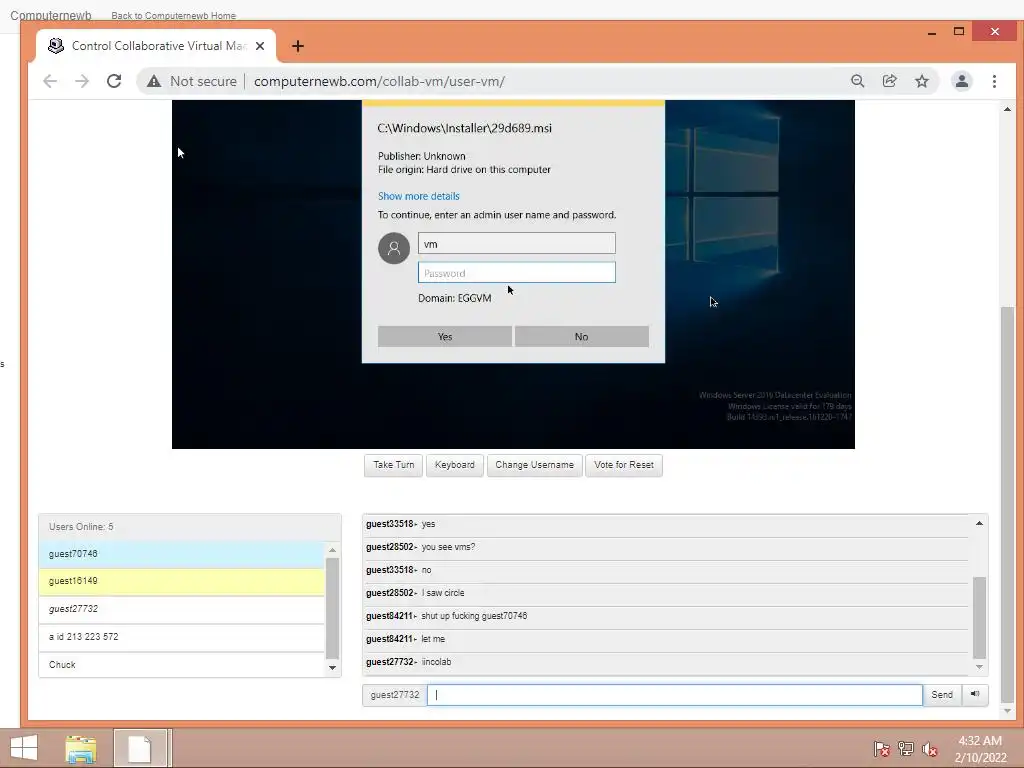This screenshot has height=768, width=1024.
Task: Toggle chat sound speaker icon
Action: pyautogui.click(x=975, y=695)
